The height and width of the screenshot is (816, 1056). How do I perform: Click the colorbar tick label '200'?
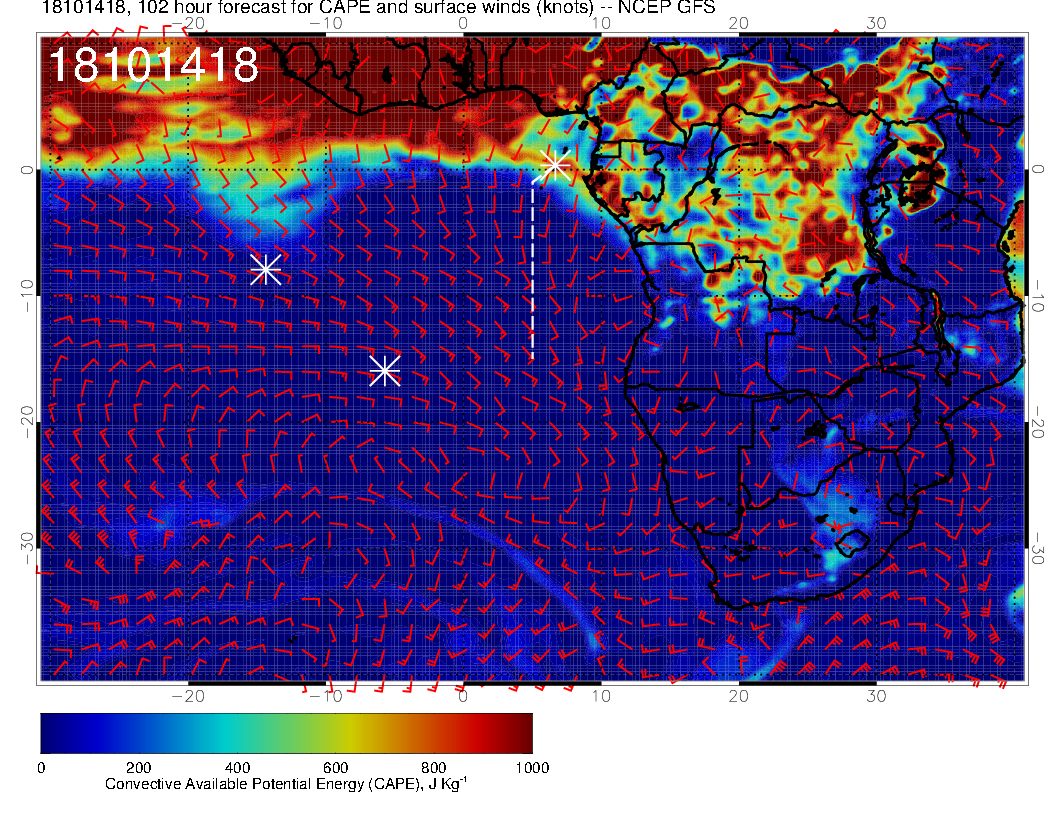coord(139,768)
